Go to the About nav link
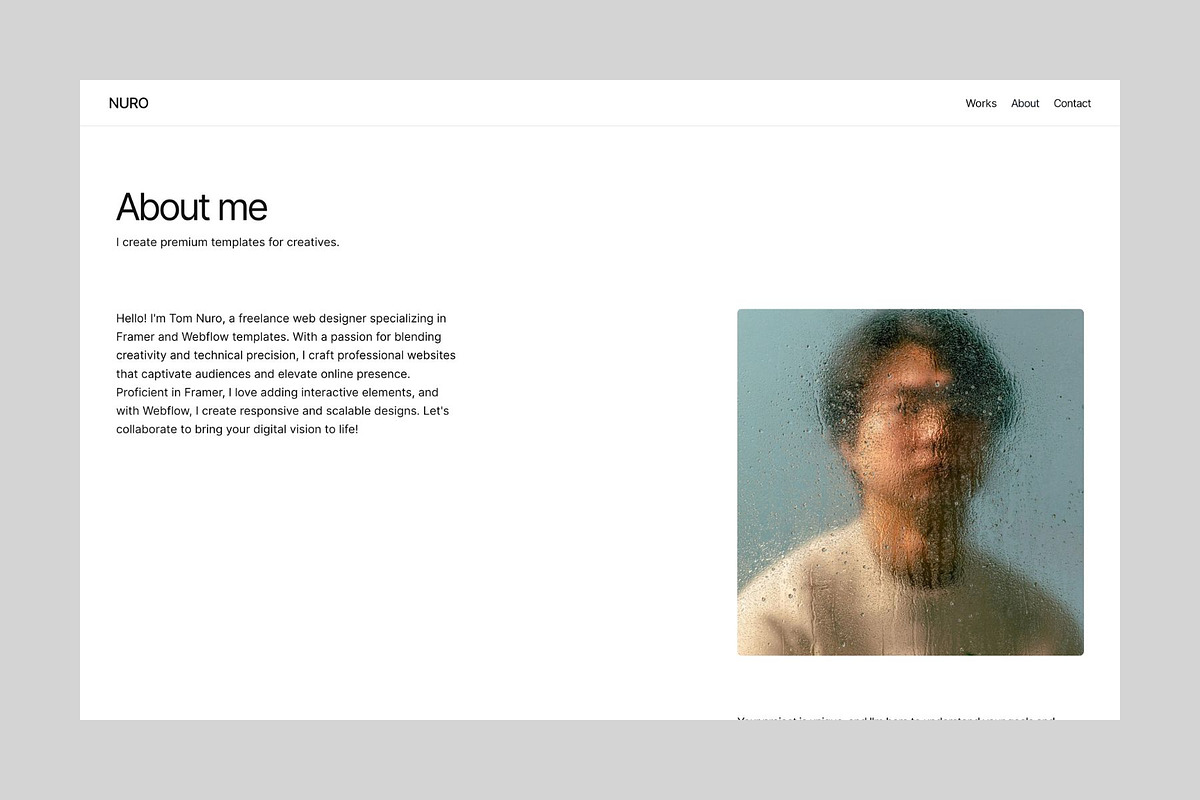This screenshot has width=1200, height=800. click(x=1025, y=103)
